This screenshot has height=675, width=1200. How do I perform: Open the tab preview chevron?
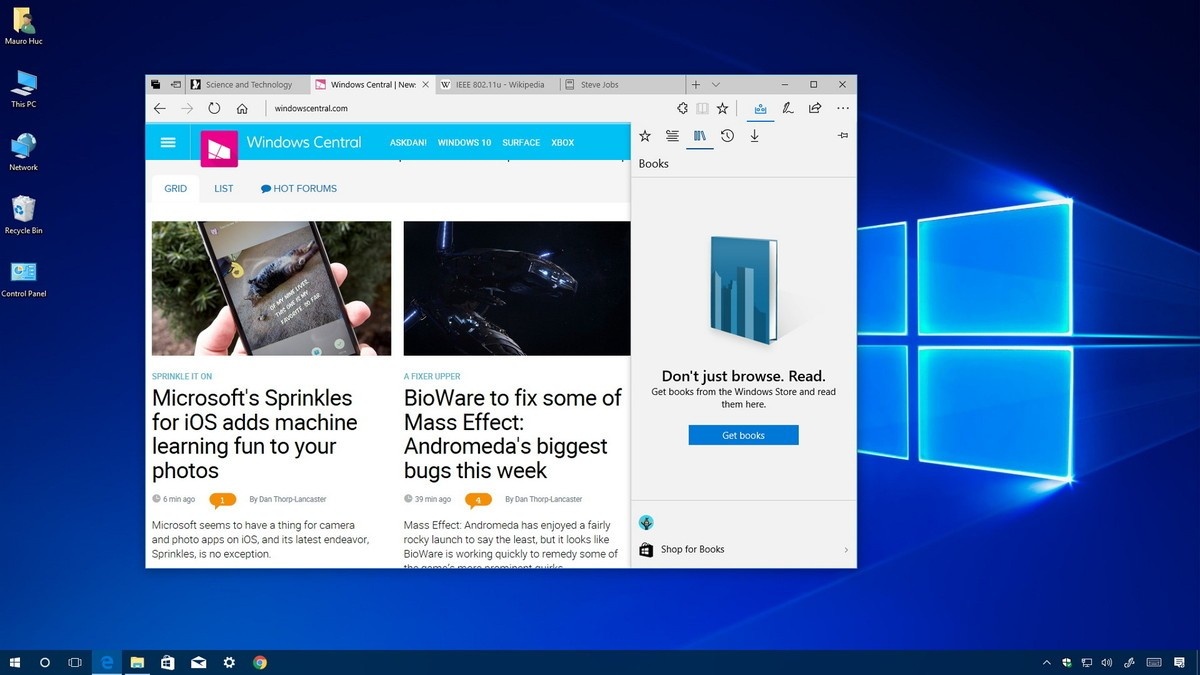point(716,84)
